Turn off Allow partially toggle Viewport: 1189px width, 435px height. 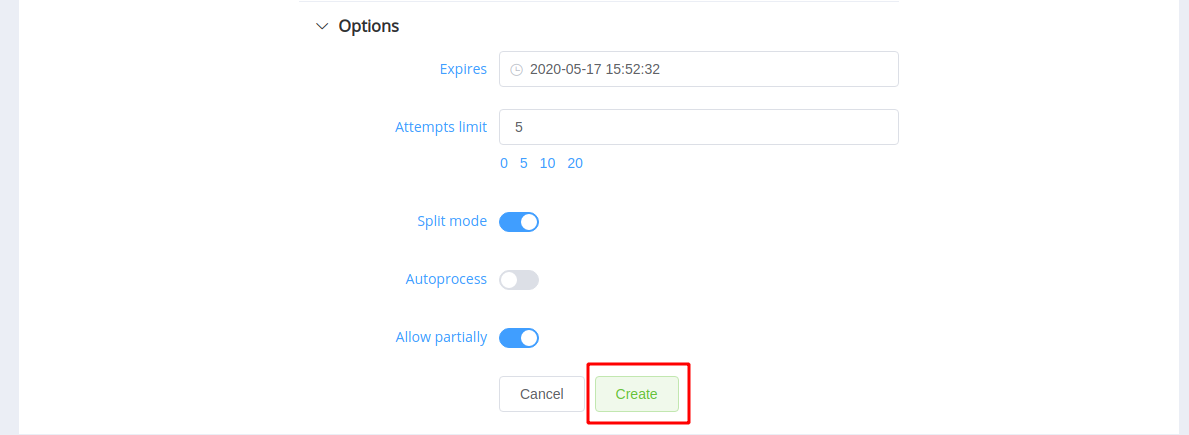(x=519, y=337)
